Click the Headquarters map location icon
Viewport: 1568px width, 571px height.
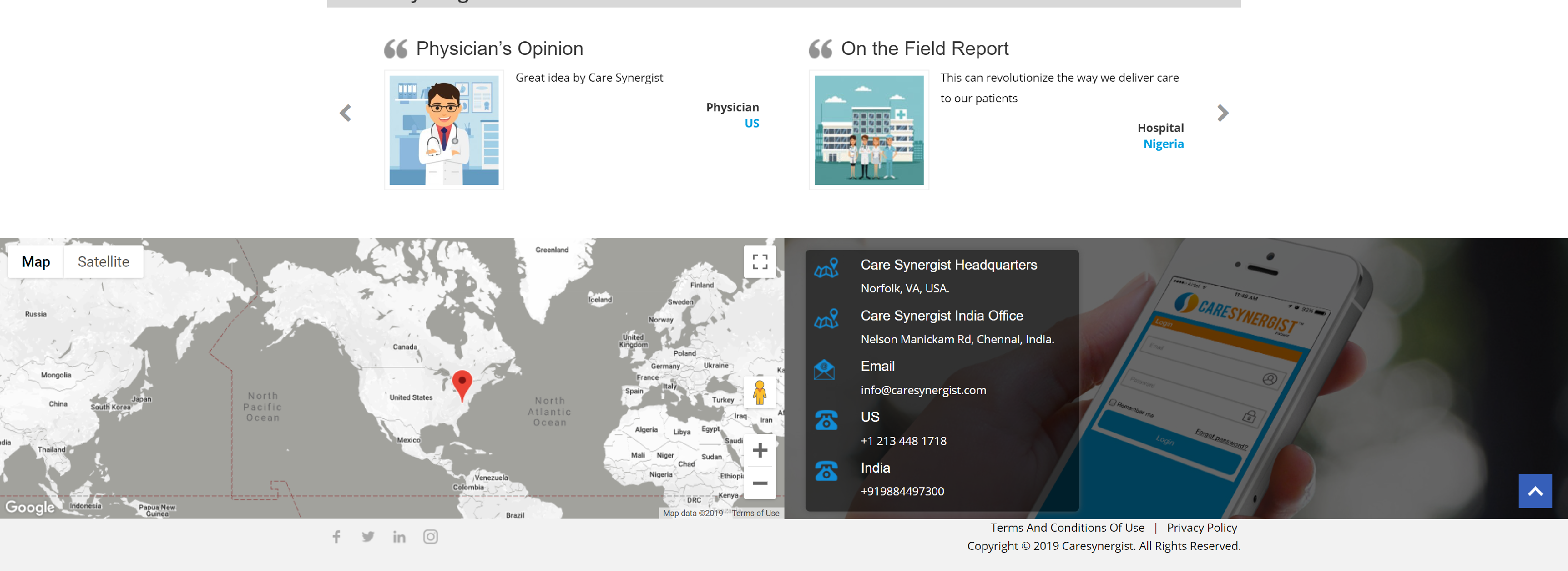[826, 268]
